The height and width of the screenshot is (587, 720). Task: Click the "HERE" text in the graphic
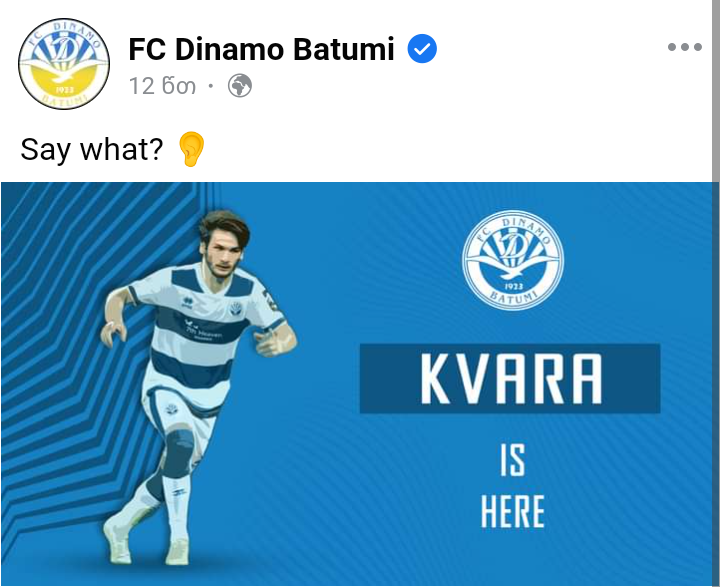(512, 512)
